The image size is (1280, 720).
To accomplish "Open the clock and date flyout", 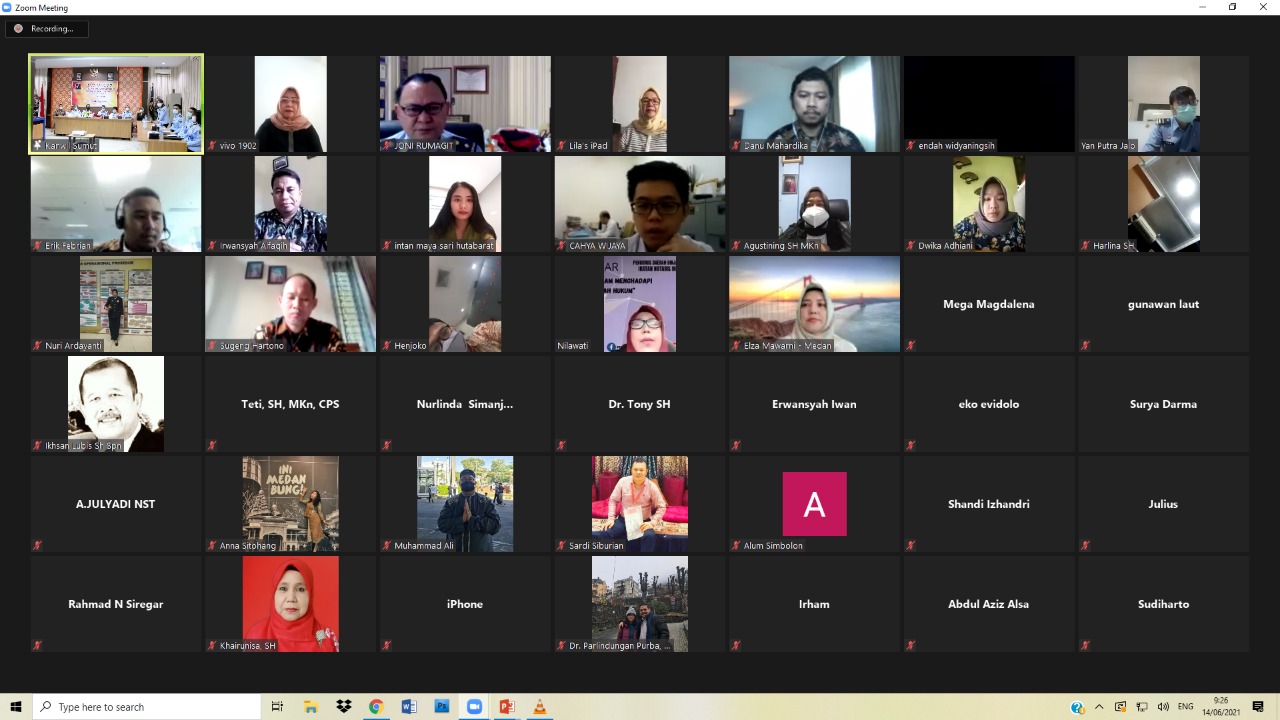I will 1221,707.
